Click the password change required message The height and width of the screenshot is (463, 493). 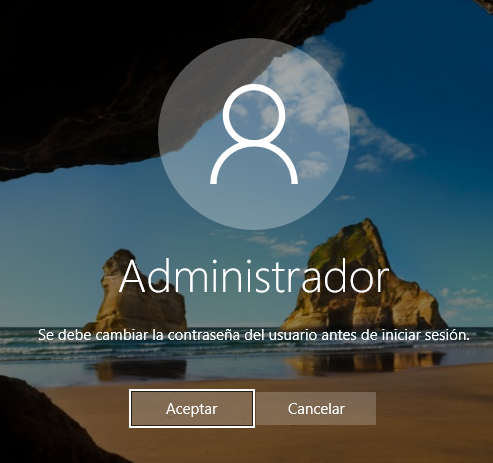click(254, 335)
